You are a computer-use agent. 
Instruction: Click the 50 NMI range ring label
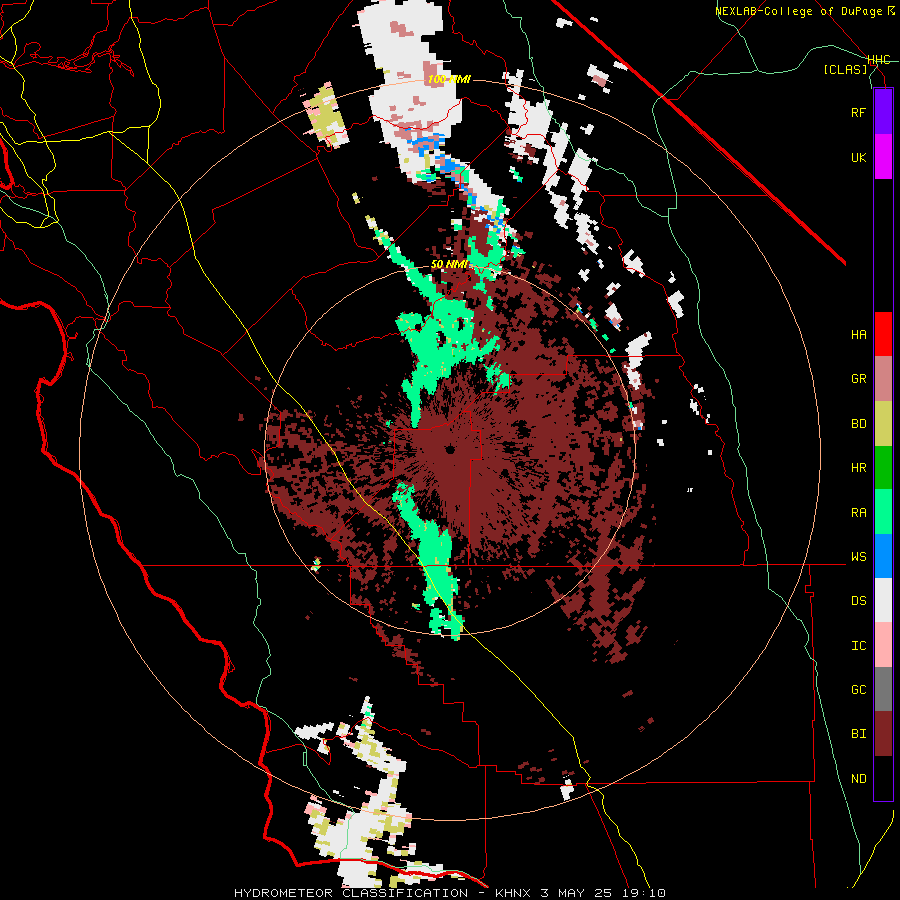pos(449,265)
